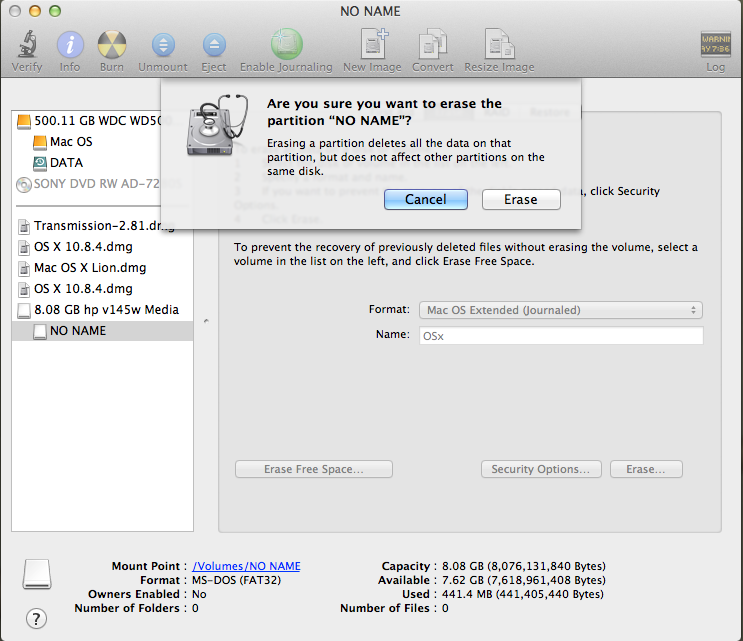Click the Name field containing OSx
Viewport: 743px width, 641px height.
561,335
